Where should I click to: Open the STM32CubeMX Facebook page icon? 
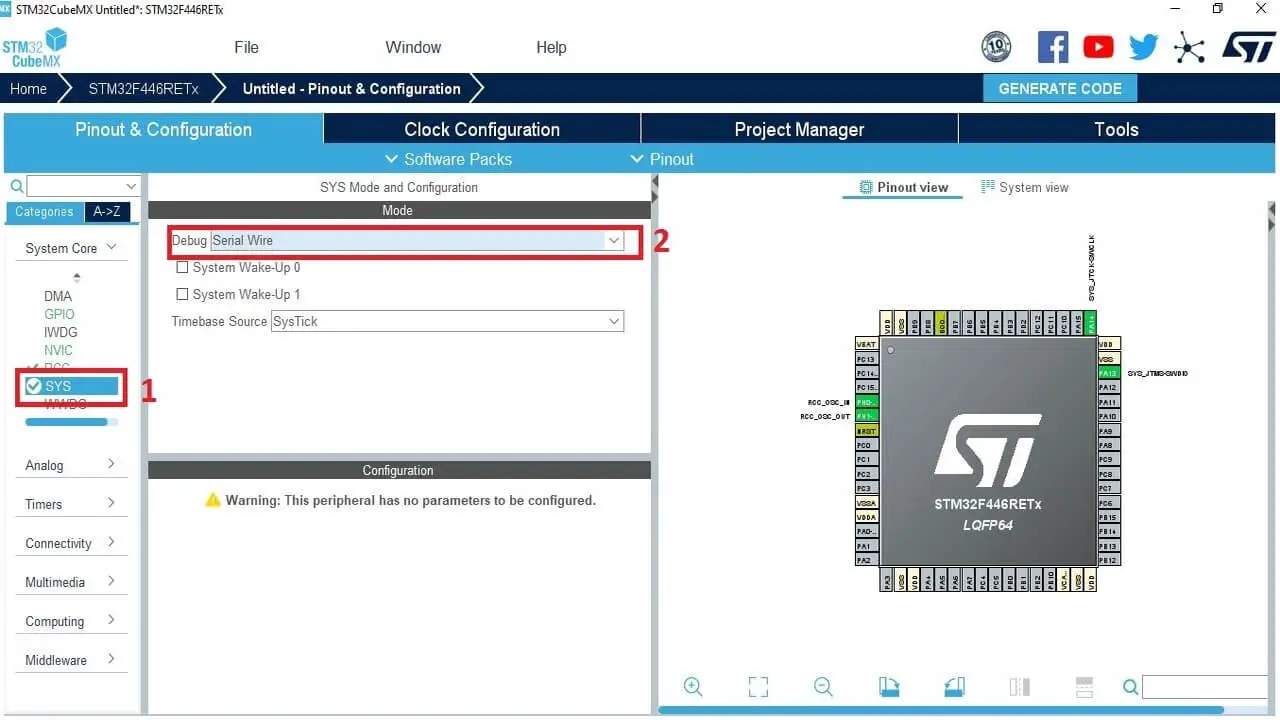[x=1052, y=46]
